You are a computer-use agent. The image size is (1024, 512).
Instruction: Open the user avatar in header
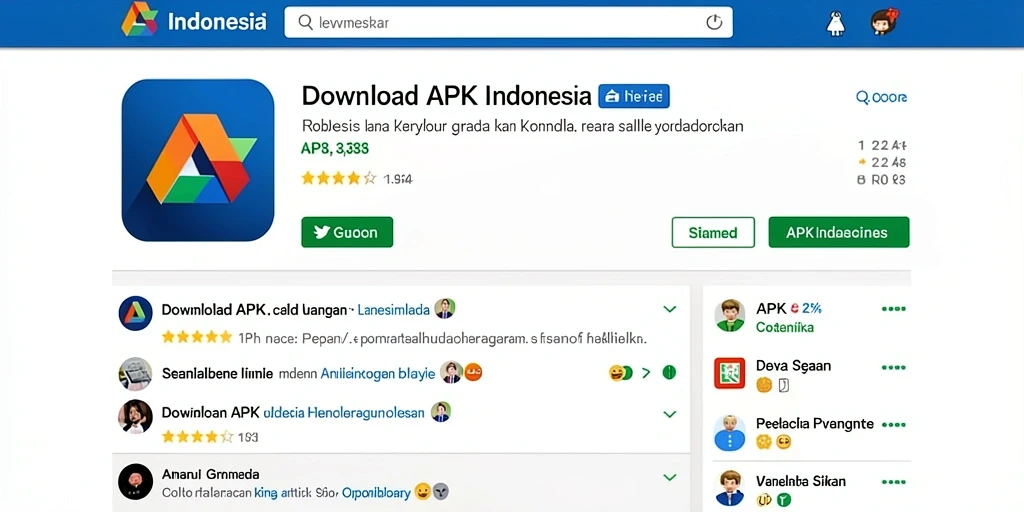884,22
